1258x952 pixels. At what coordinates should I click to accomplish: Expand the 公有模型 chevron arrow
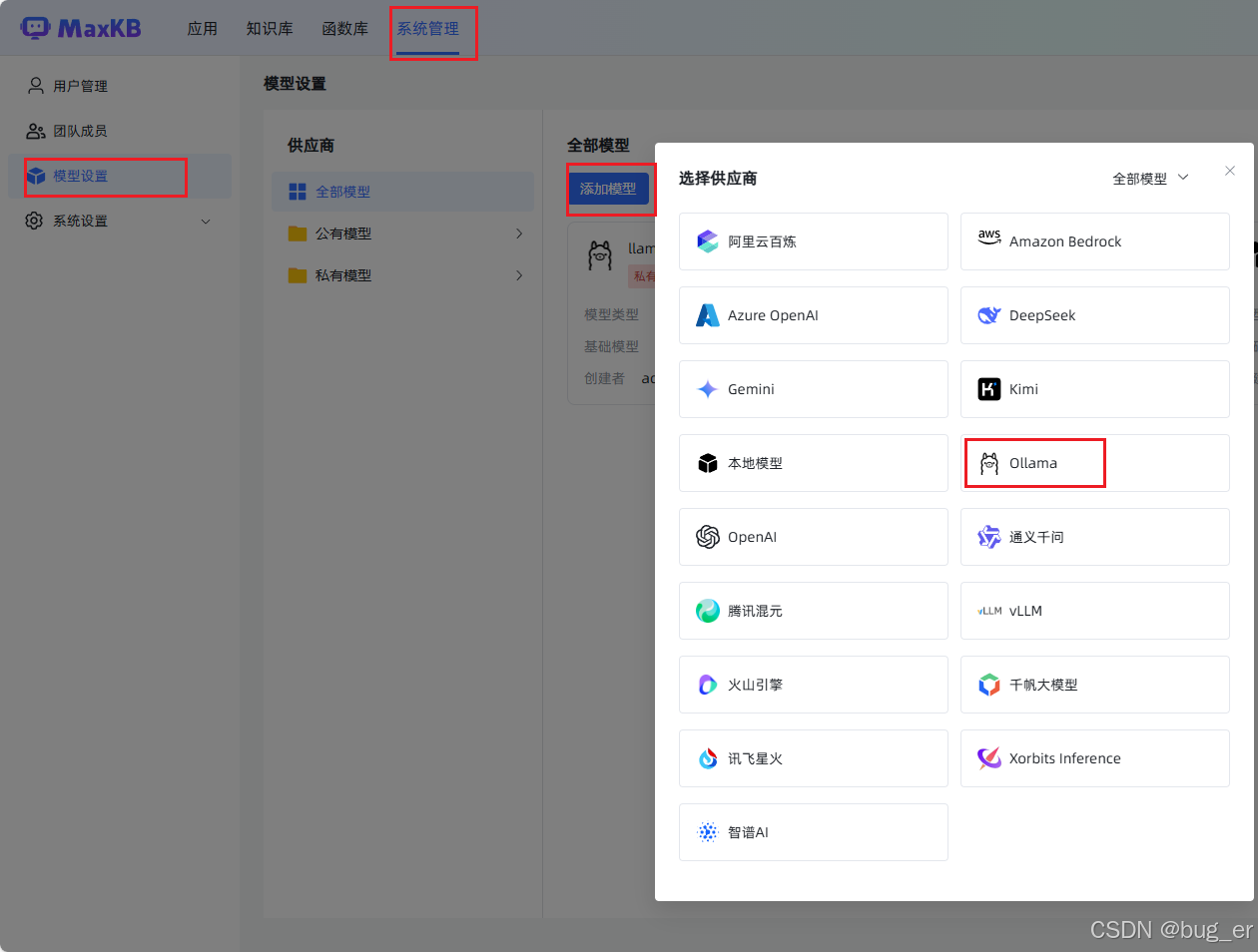[519, 234]
